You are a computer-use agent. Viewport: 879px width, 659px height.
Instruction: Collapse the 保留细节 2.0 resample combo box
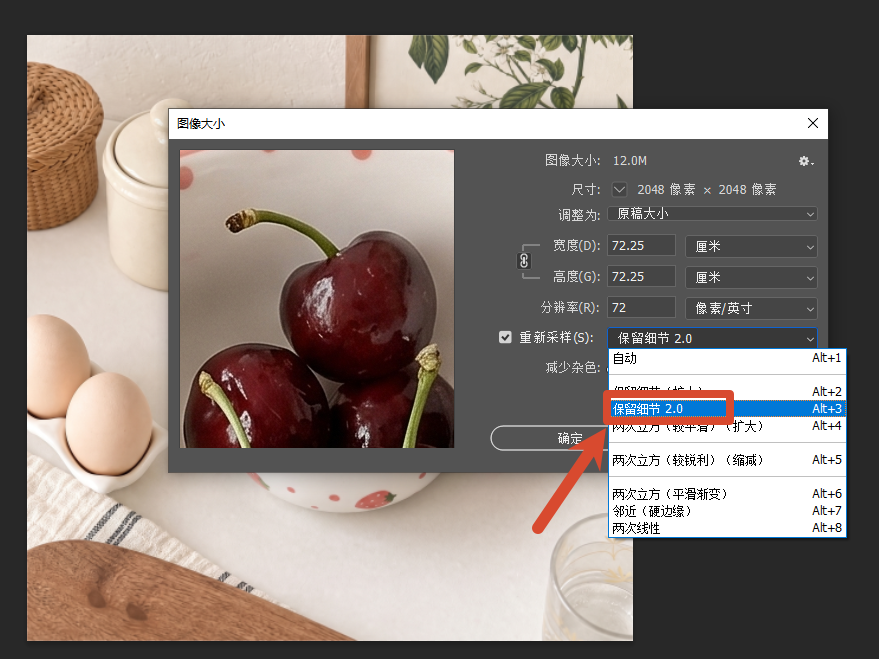[712, 338]
